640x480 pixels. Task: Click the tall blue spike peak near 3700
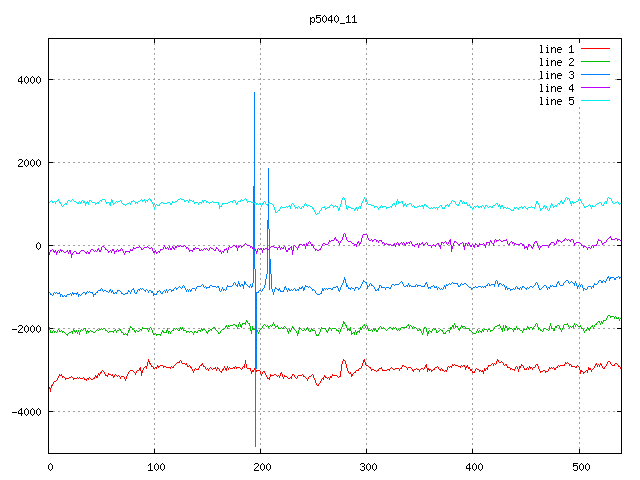pyautogui.click(x=254, y=93)
